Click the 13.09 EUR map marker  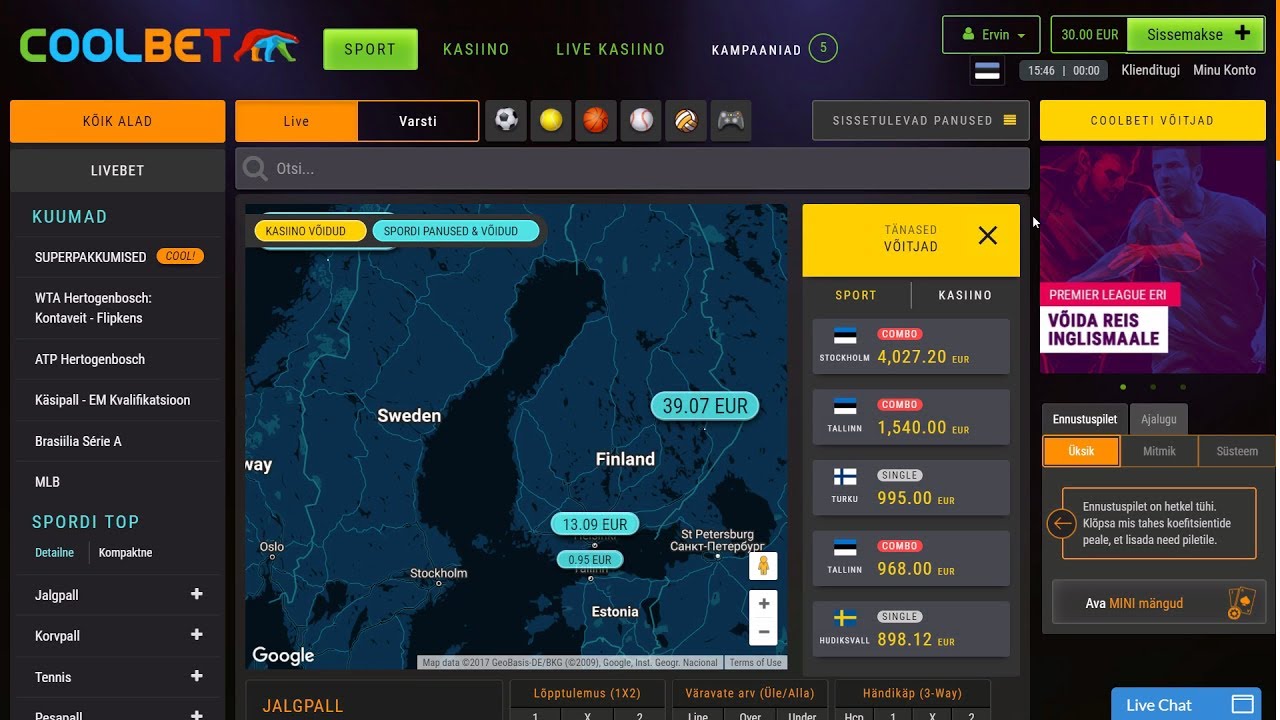tap(595, 524)
